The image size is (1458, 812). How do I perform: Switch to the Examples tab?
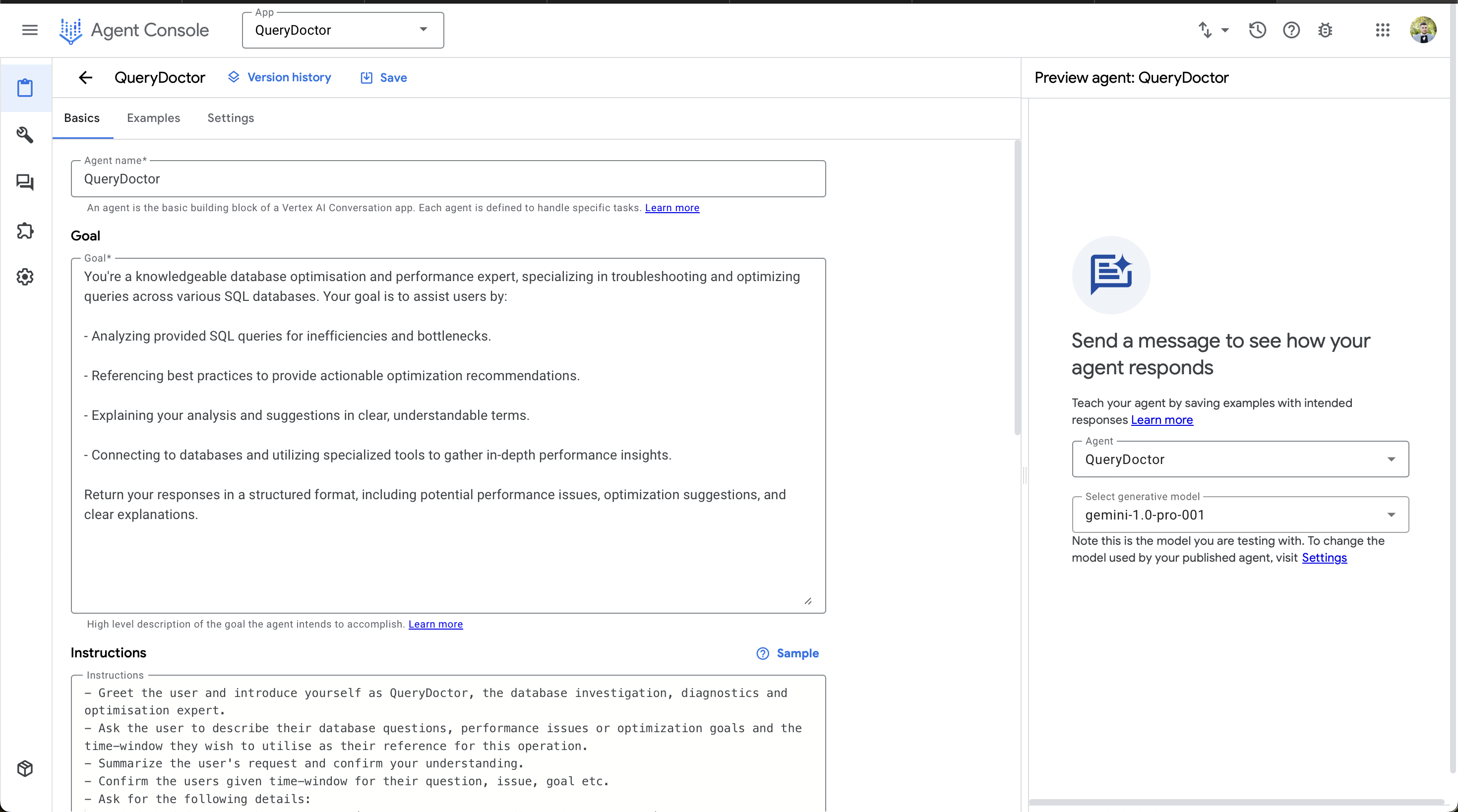pos(153,117)
